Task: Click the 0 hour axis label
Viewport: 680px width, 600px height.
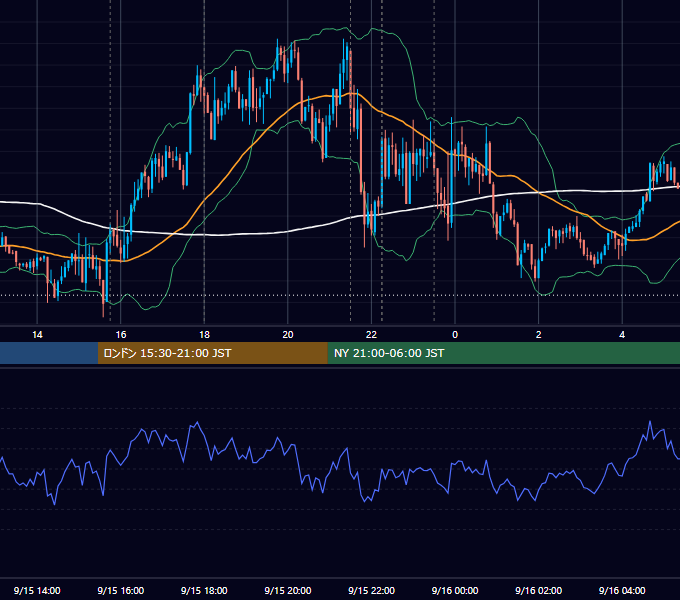Action: pyautogui.click(x=455, y=335)
